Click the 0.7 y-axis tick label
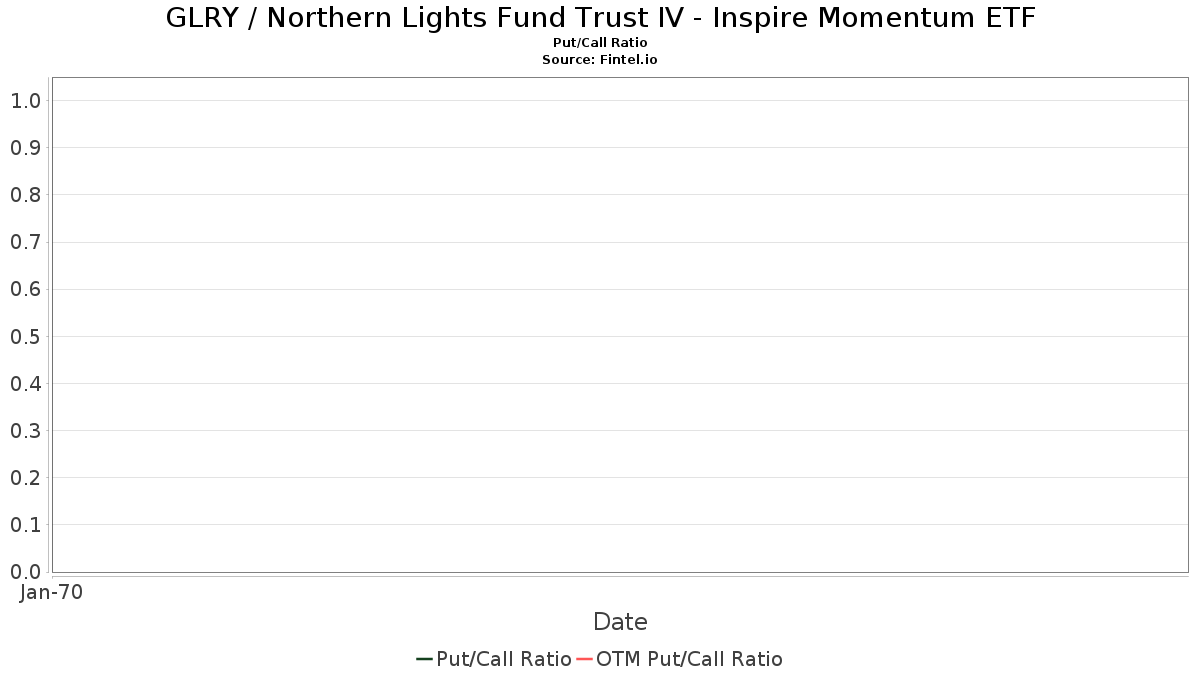This screenshot has height=675, width=1200. coord(25,242)
